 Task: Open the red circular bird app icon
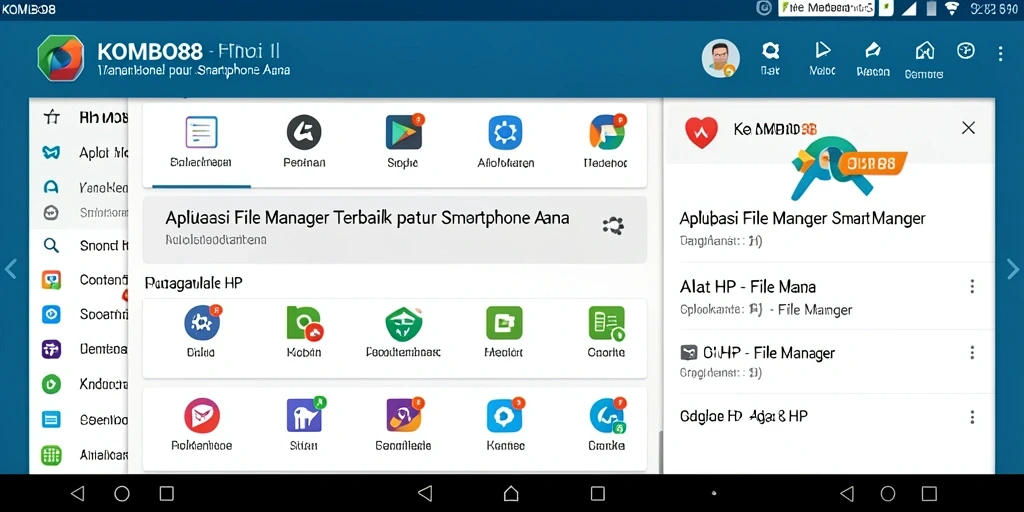(x=202, y=415)
